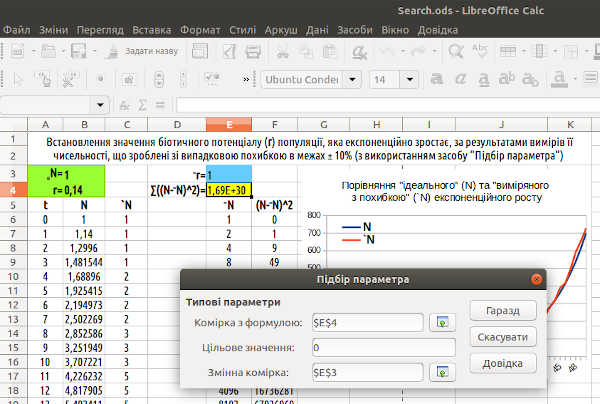This screenshot has width=600, height=404.
Task: Toggle form control wizards tools icon
Action: 70,79
